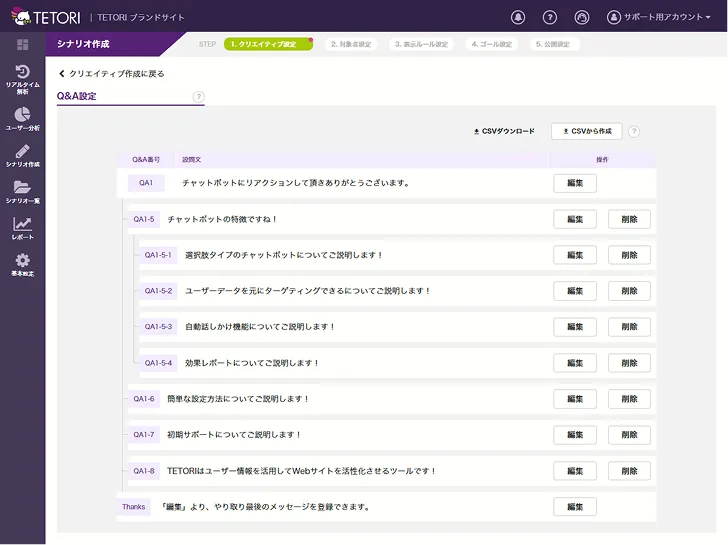Click the dashboard grid icon in sidebar
This screenshot has height=545, width=728.
(x=22, y=44)
